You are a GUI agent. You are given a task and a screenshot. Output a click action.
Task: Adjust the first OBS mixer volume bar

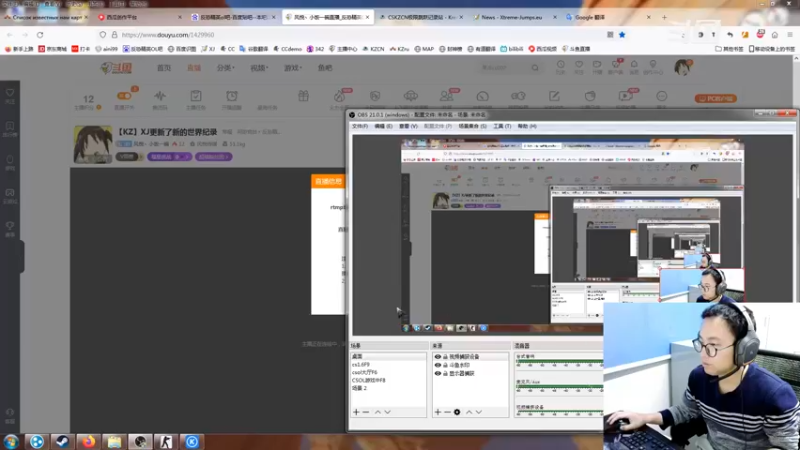[559, 362]
